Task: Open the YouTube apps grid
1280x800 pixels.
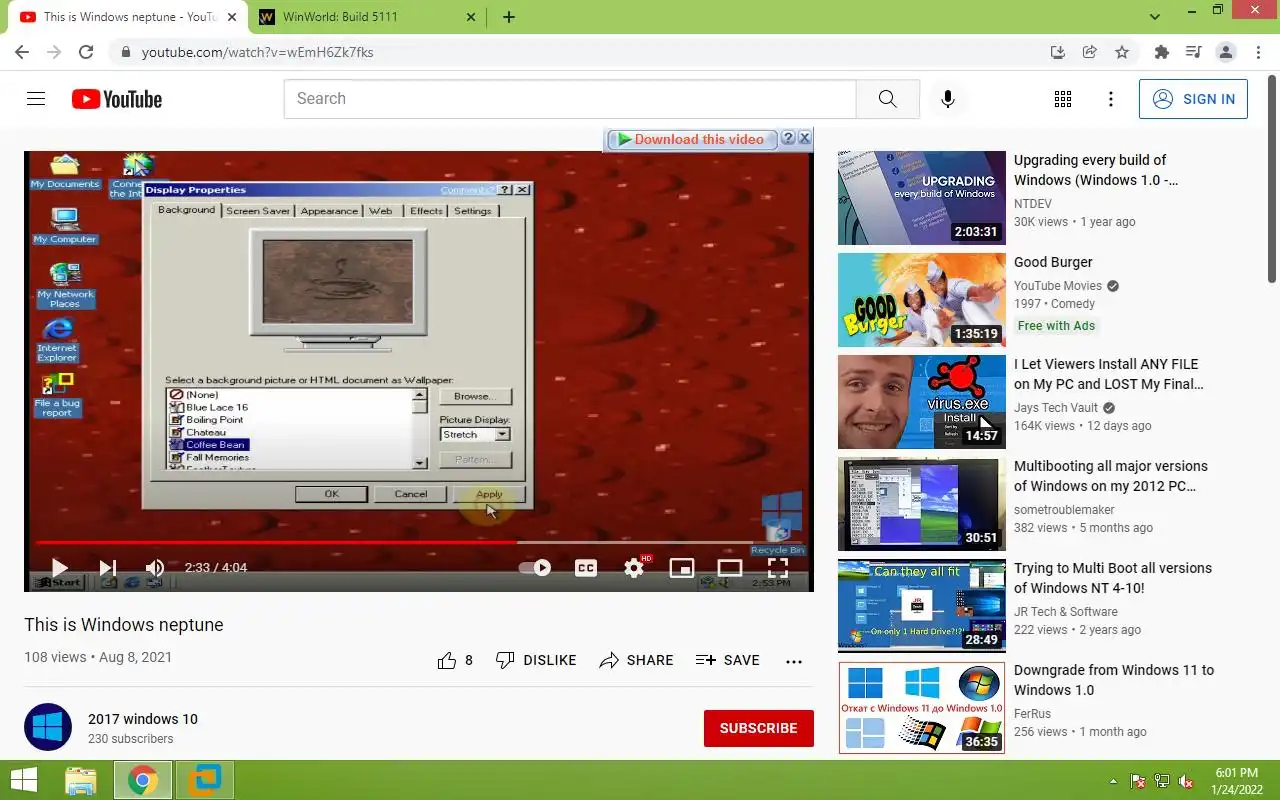Action: point(1063,99)
